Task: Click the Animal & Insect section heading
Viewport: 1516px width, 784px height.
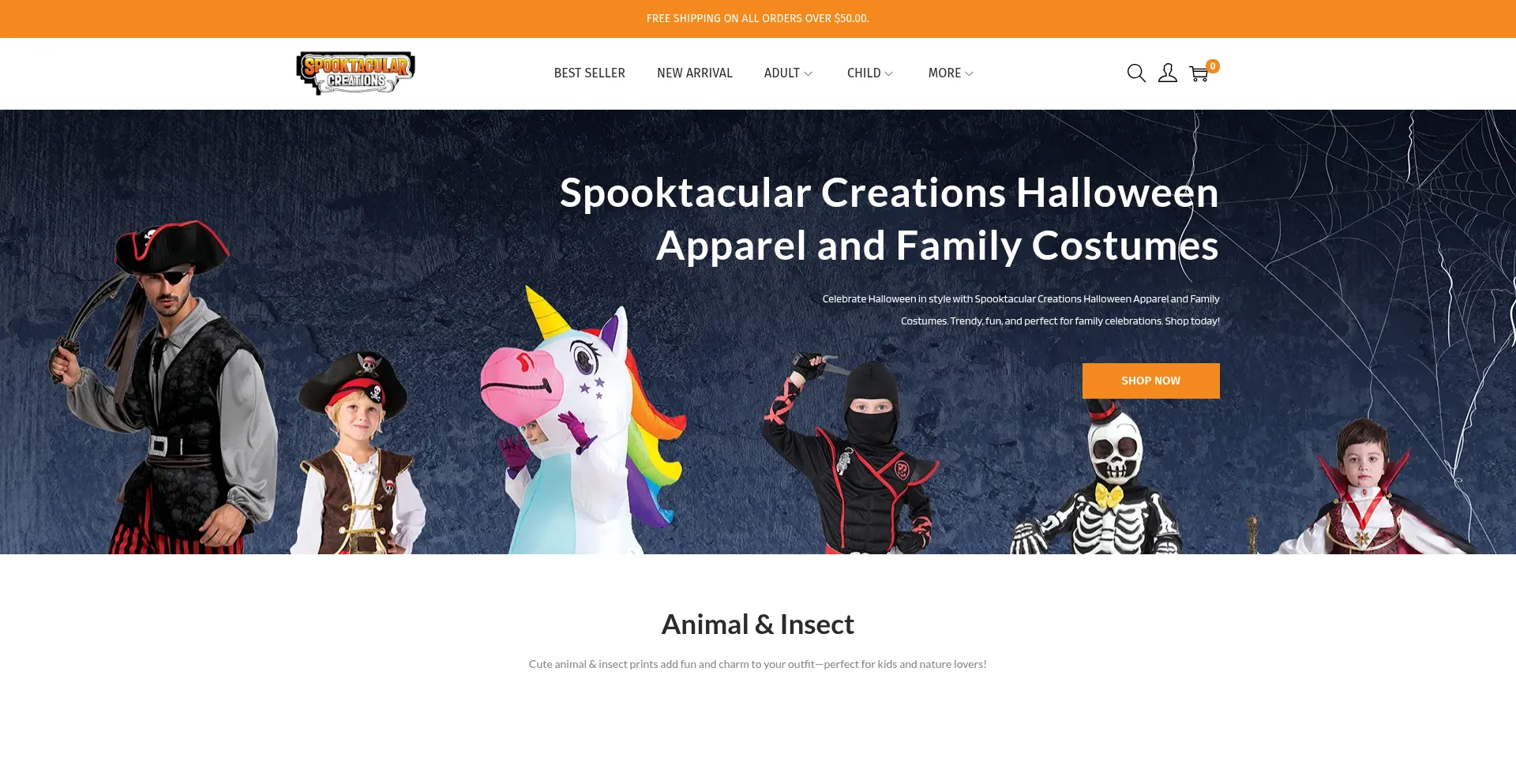Action: [758, 625]
